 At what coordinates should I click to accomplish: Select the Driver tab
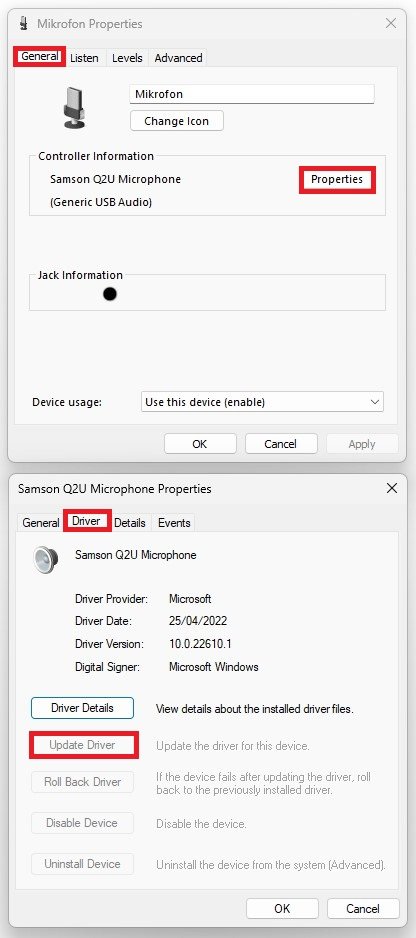click(x=86, y=521)
